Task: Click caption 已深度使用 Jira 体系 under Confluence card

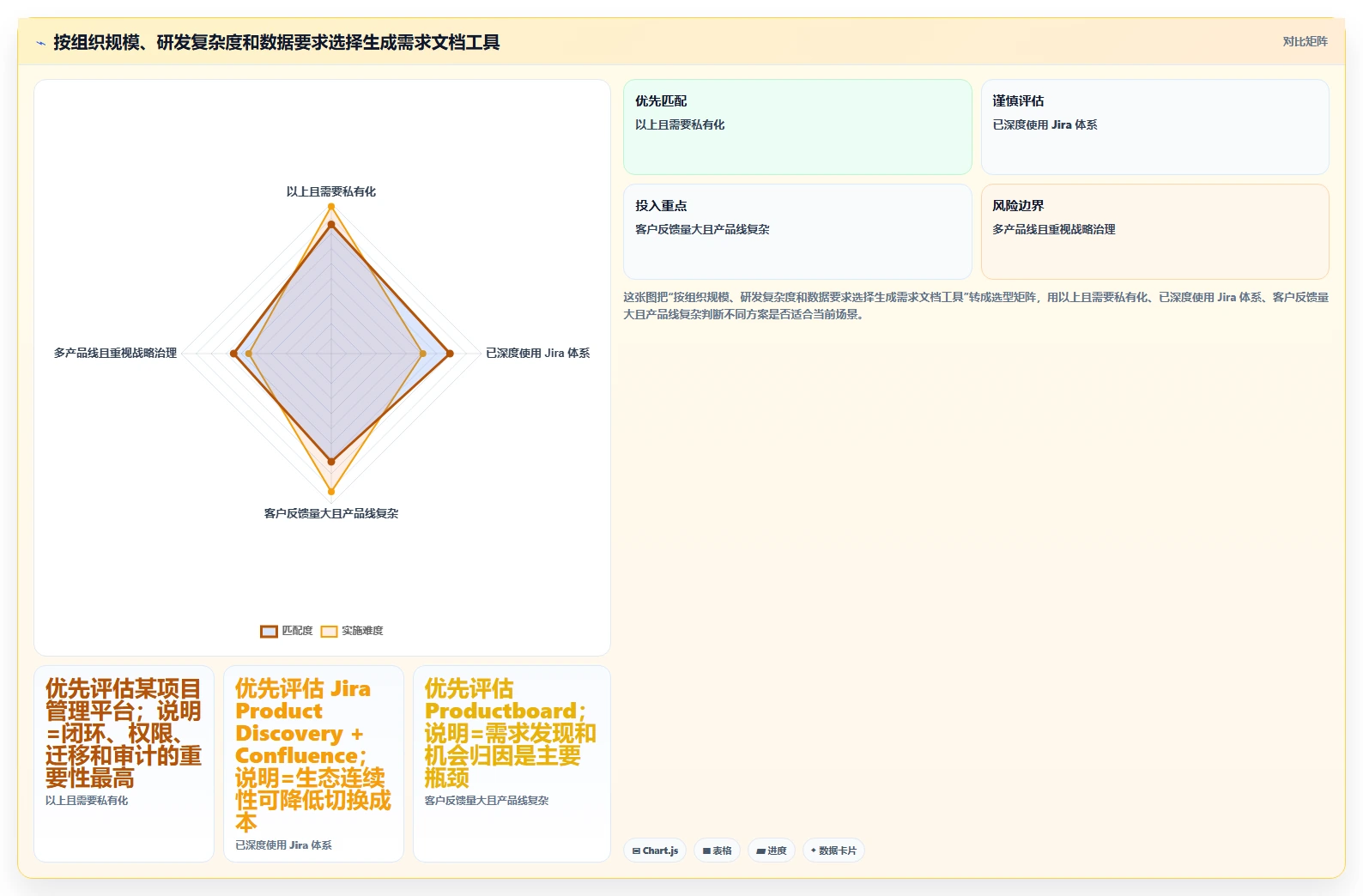Action: pos(283,845)
